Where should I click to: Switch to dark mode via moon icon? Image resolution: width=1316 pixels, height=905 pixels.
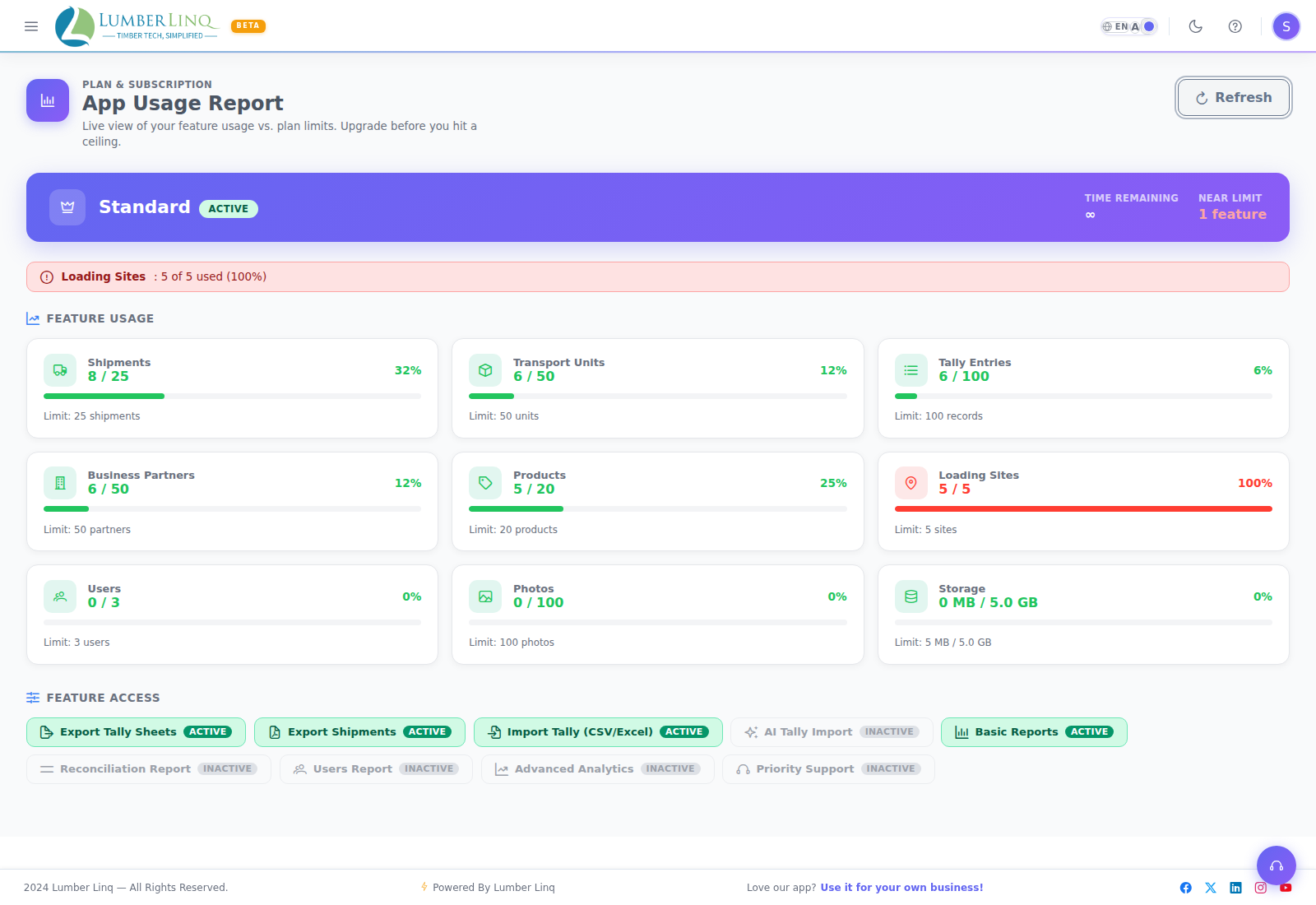pos(1196,26)
